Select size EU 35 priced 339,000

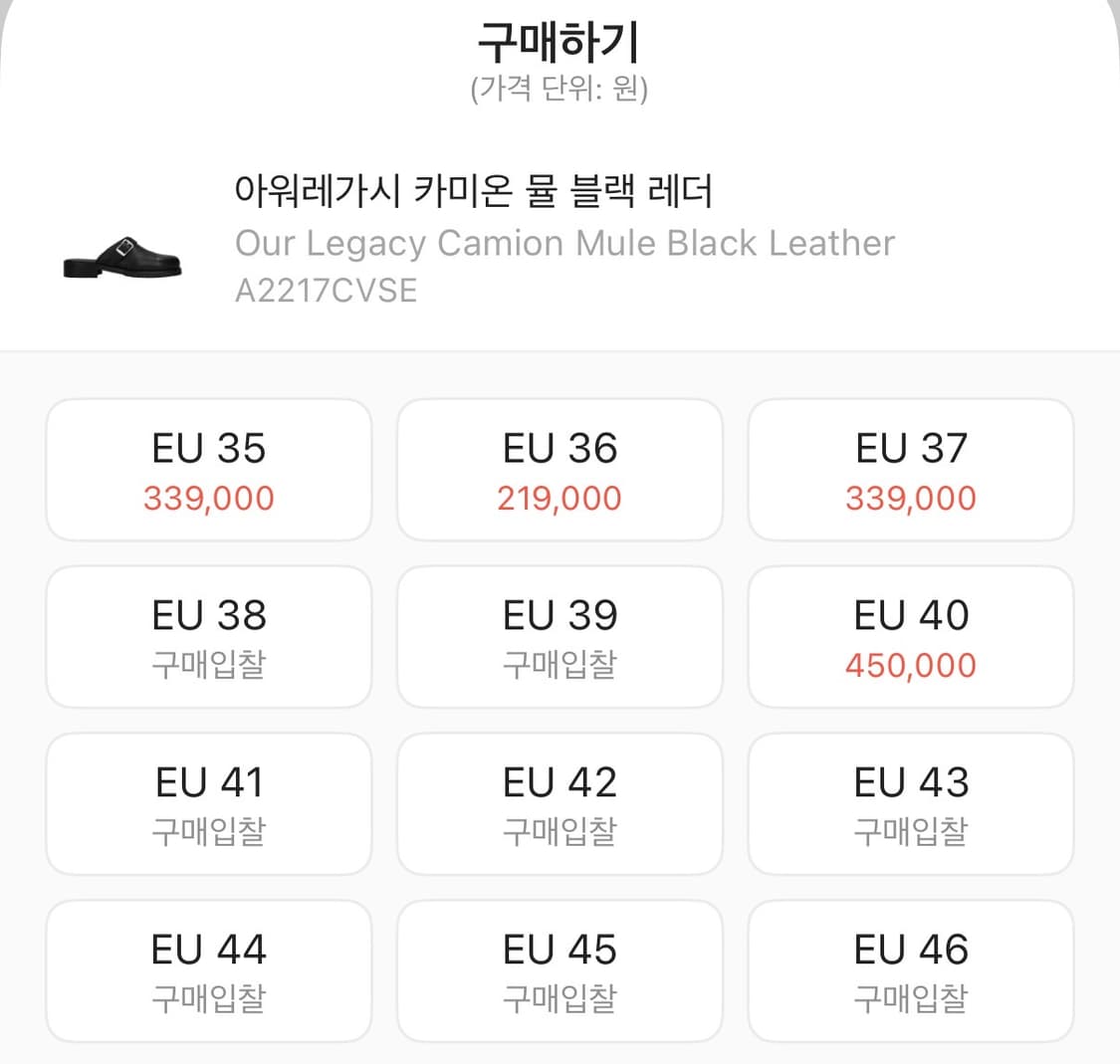(x=208, y=469)
